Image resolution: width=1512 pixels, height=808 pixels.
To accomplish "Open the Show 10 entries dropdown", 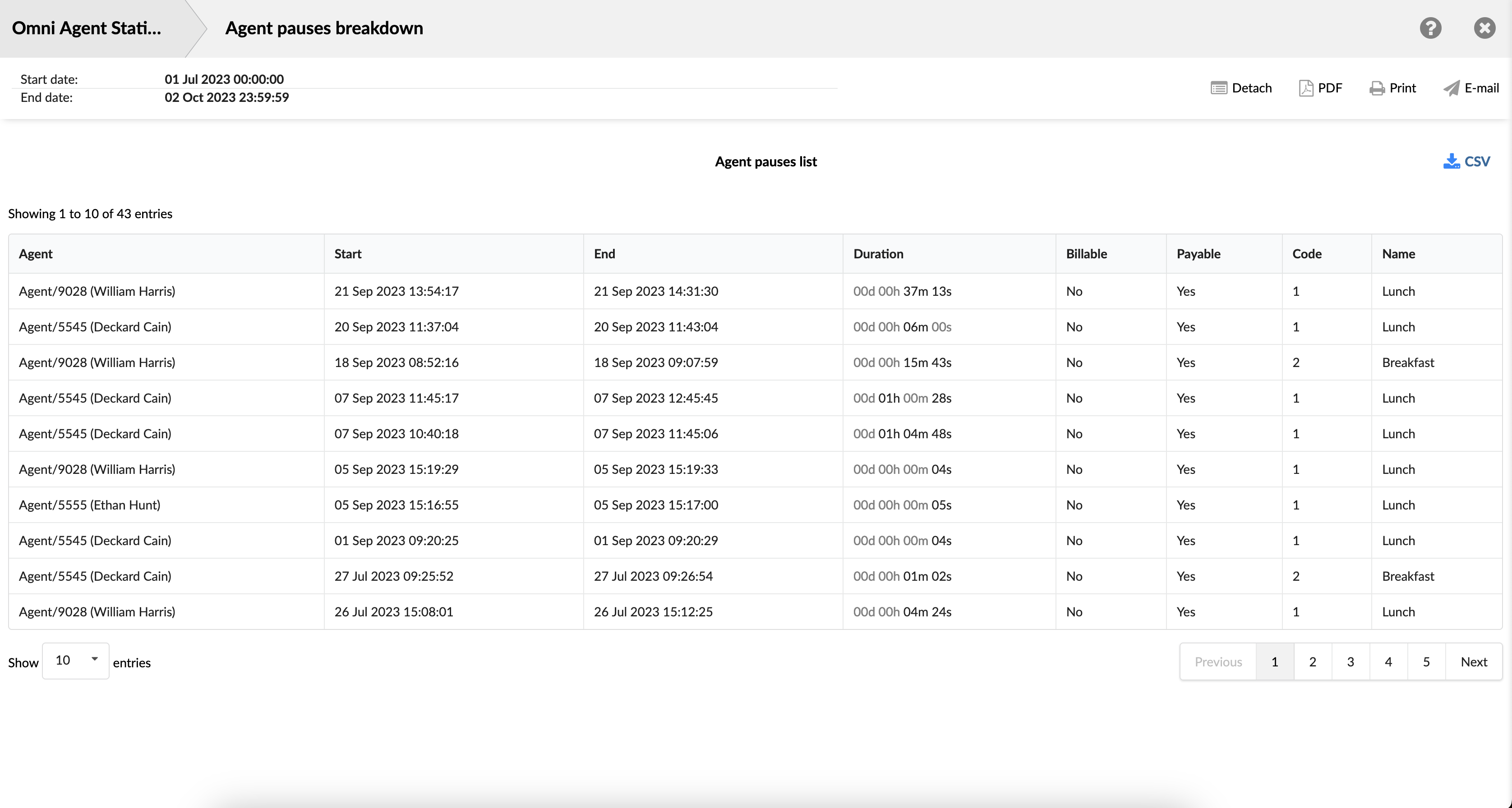I will click(x=76, y=661).
